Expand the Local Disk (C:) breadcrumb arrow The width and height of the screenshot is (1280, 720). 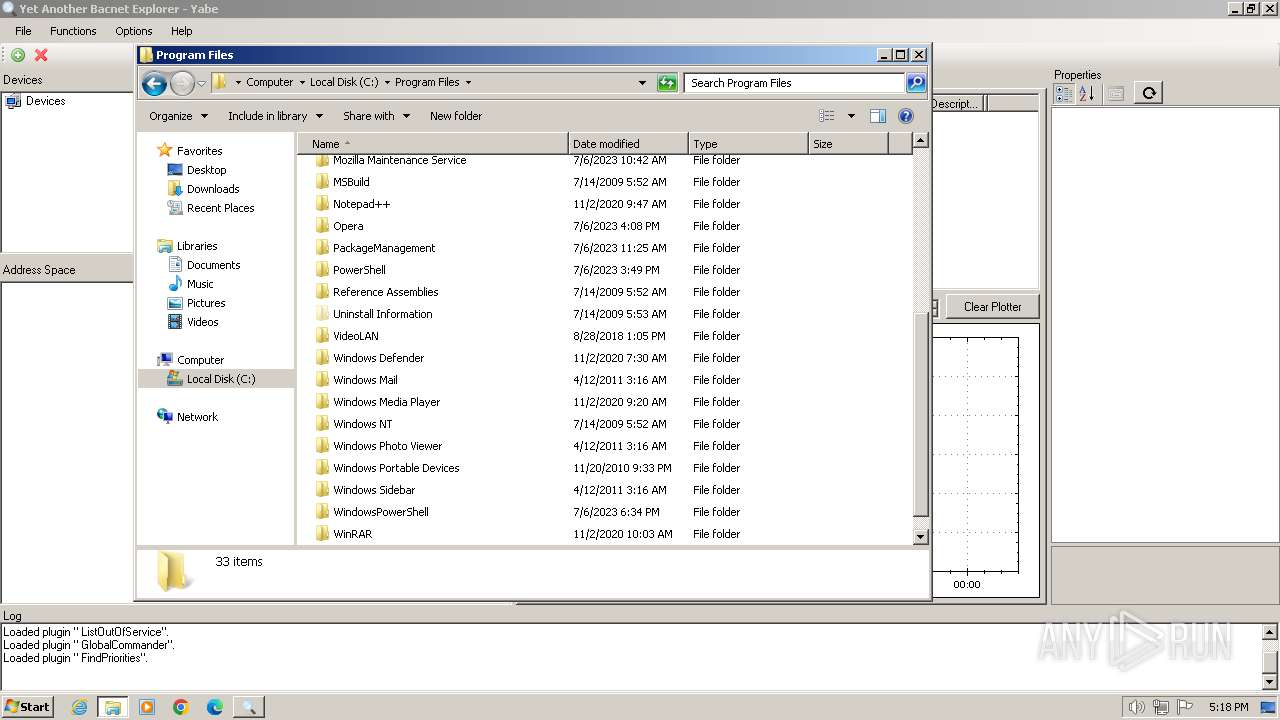pos(387,83)
